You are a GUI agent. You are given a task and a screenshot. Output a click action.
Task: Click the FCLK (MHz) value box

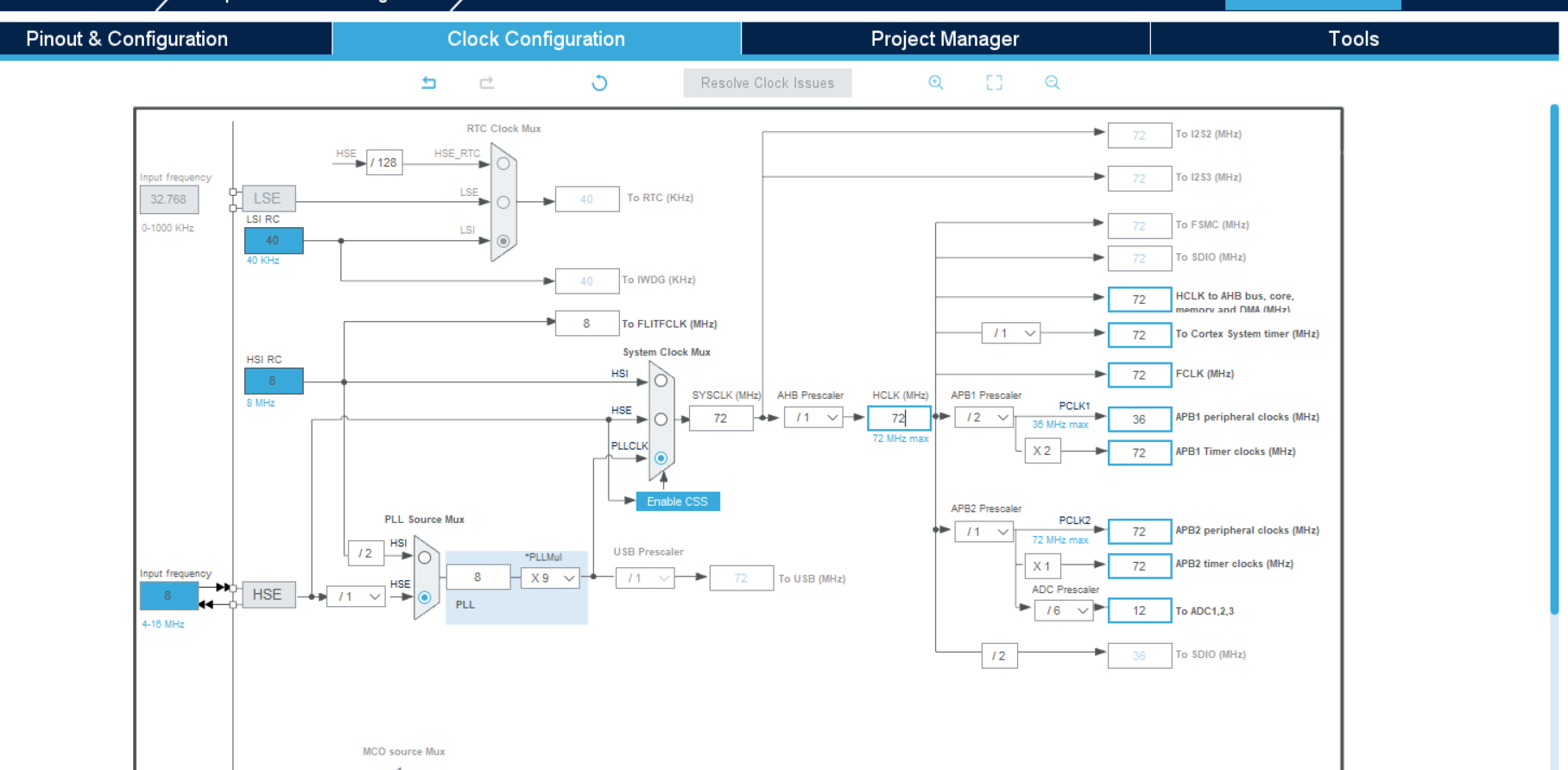click(1140, 375)
